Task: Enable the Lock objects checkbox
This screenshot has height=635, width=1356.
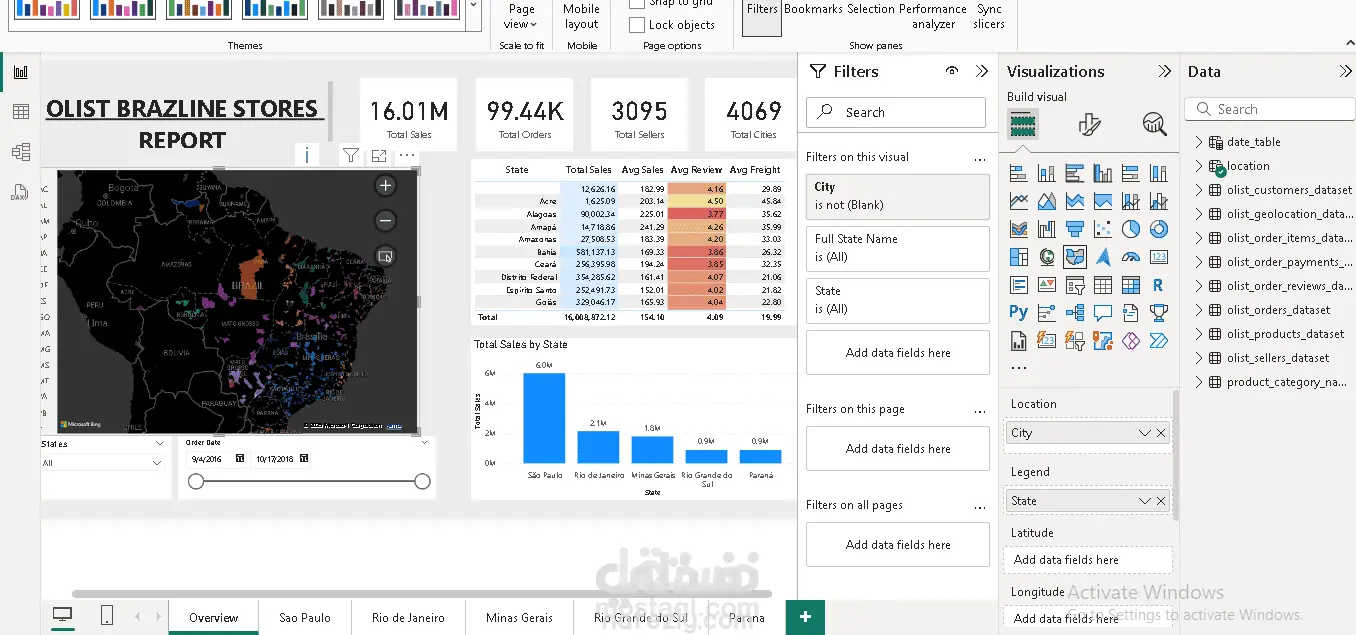Action: click(x=637, y=25)
